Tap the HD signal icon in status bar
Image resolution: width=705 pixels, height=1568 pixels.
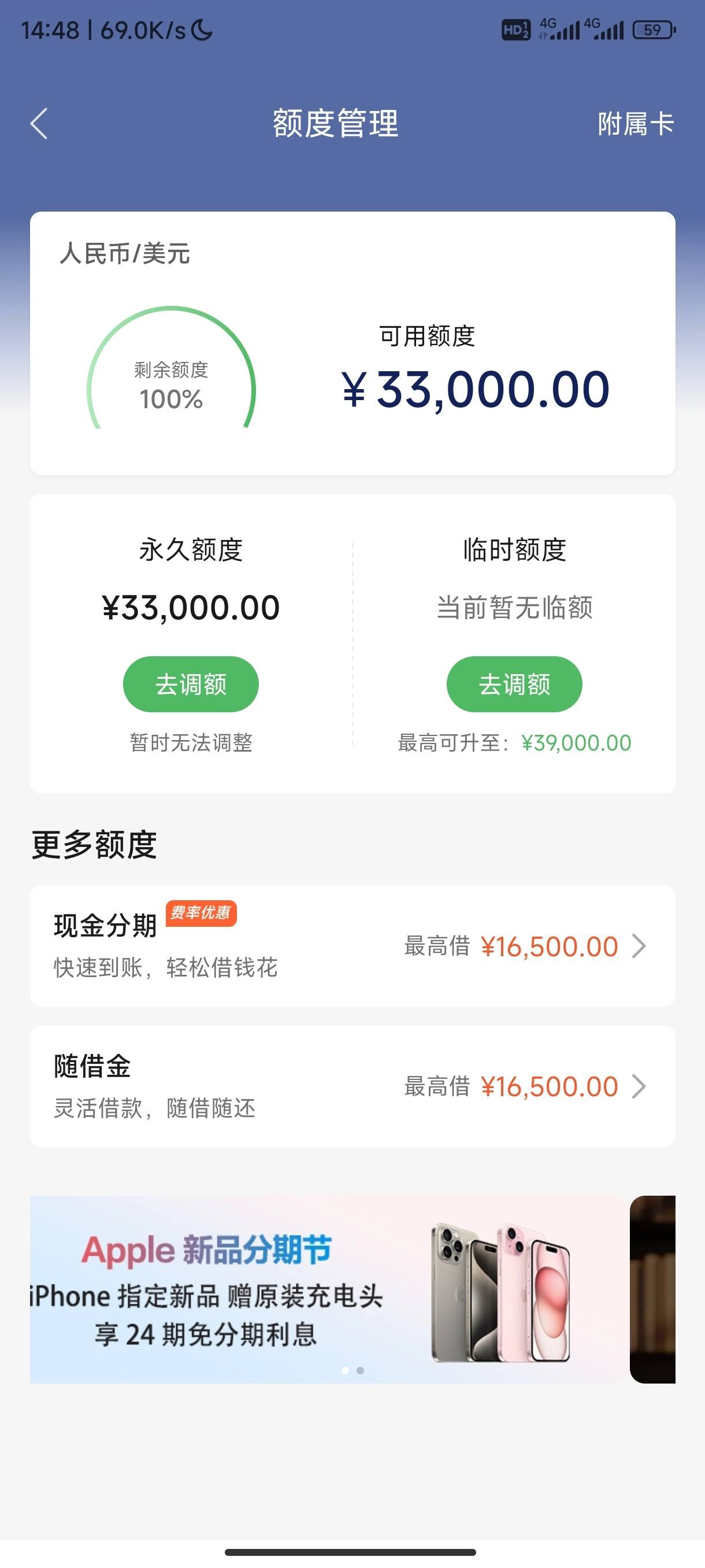point(515,30)
